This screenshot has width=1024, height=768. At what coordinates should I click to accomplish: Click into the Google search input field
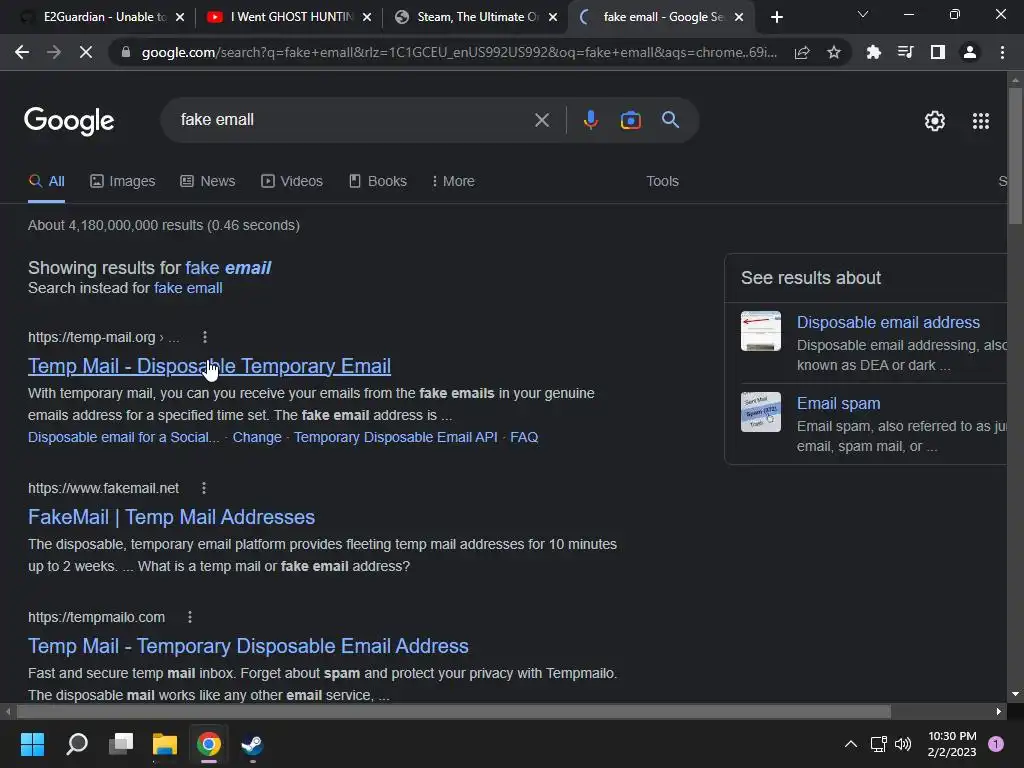click(x=353, y=120)
